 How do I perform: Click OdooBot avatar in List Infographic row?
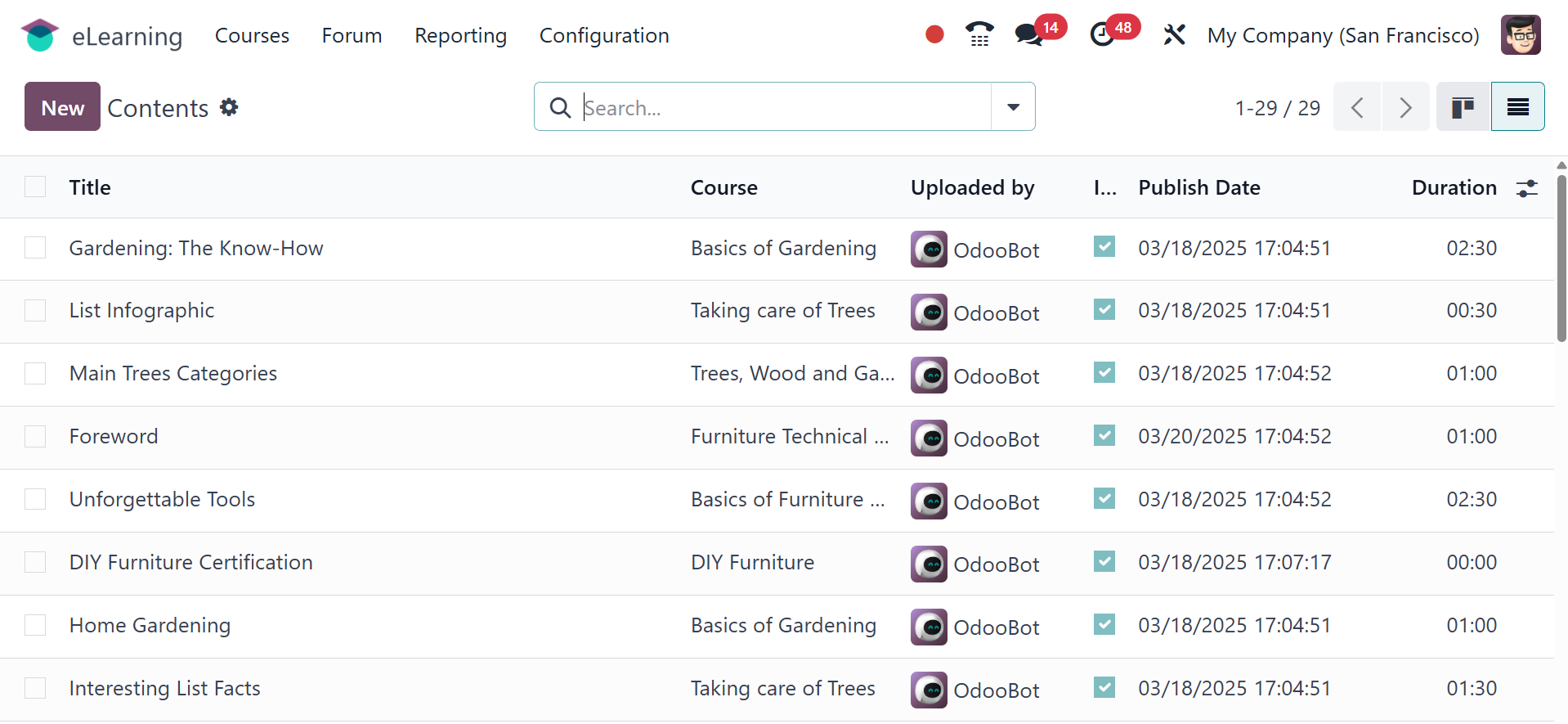[929, 313]
